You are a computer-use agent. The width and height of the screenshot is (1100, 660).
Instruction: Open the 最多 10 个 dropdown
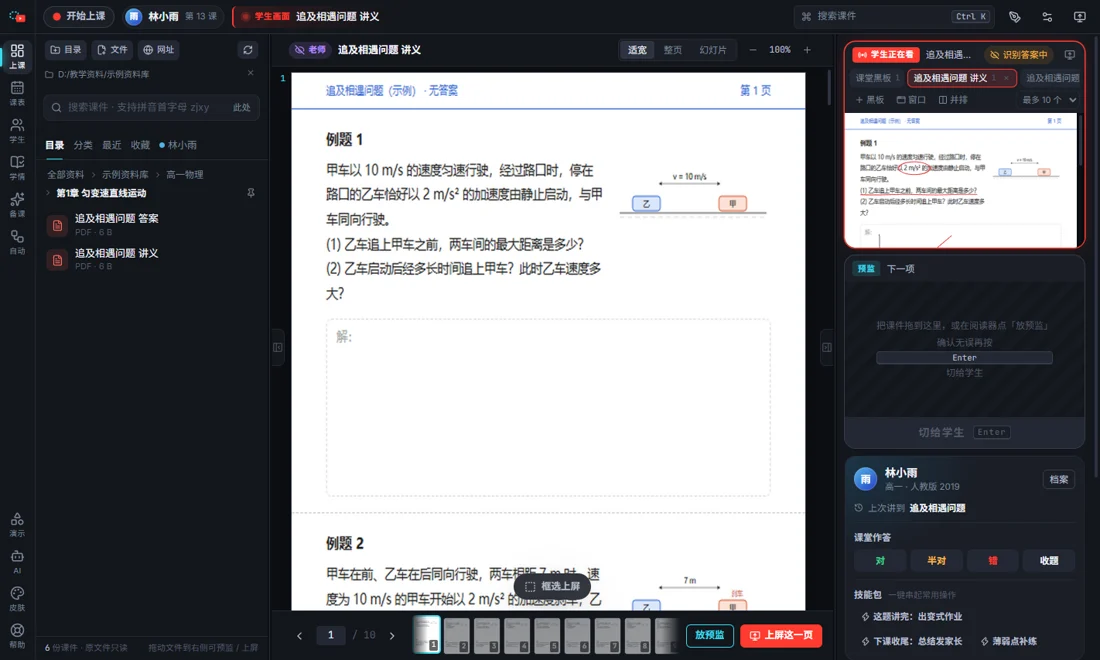(1049, 100)
